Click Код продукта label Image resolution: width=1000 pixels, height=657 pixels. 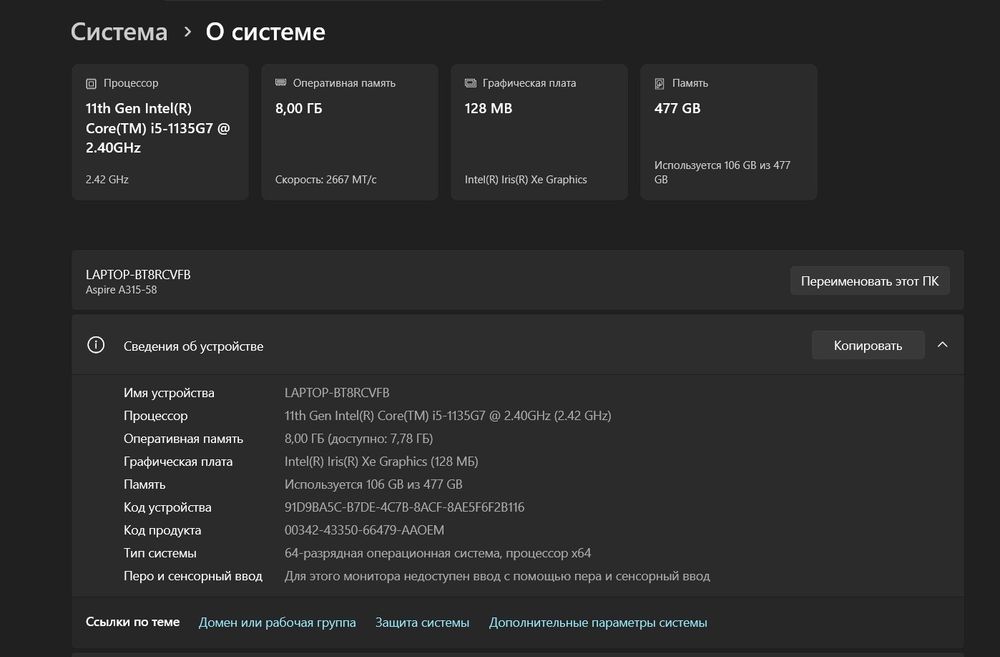(162, 530)
